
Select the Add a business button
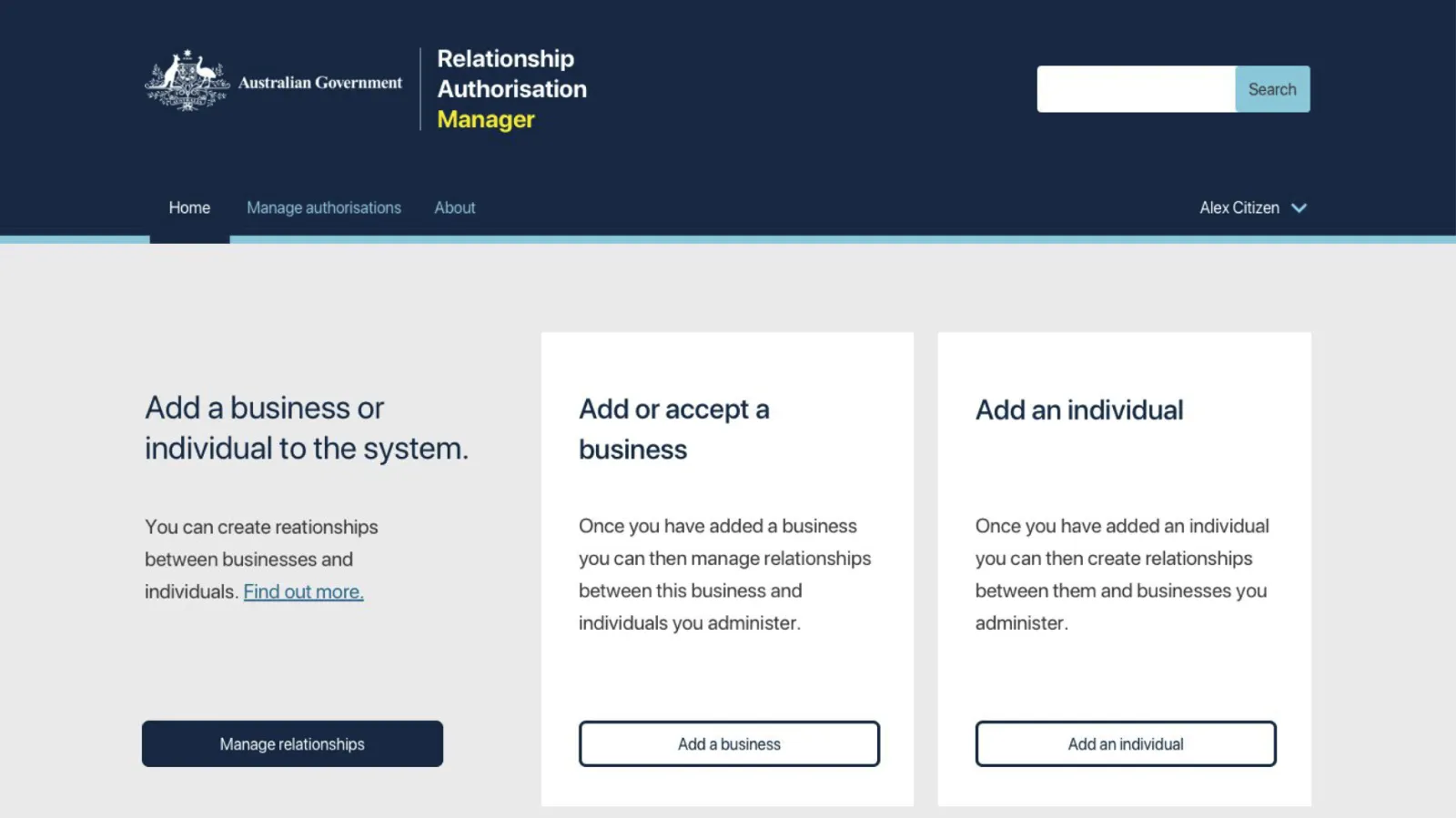729,743
